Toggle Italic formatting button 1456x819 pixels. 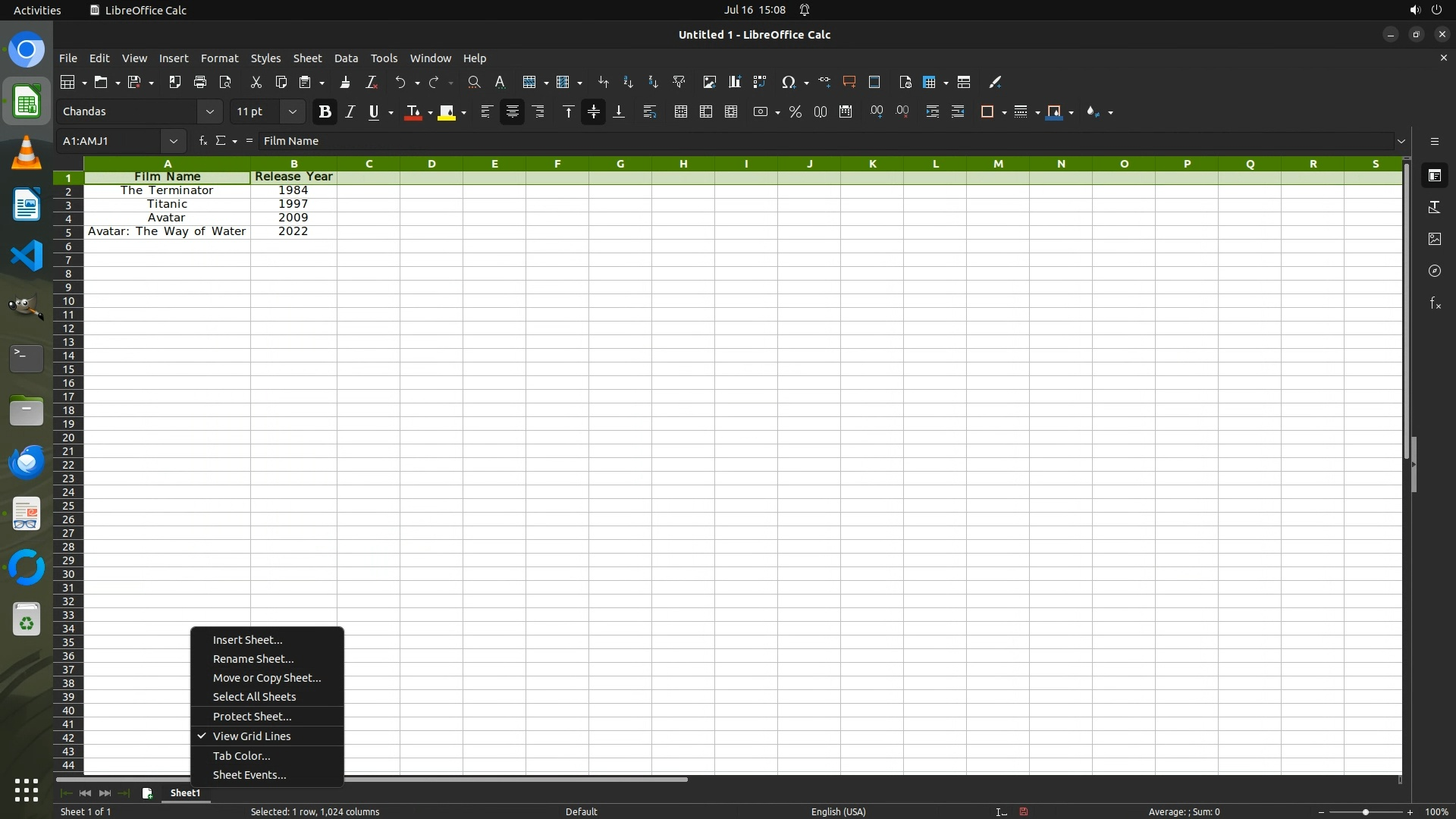coord(350,111)
